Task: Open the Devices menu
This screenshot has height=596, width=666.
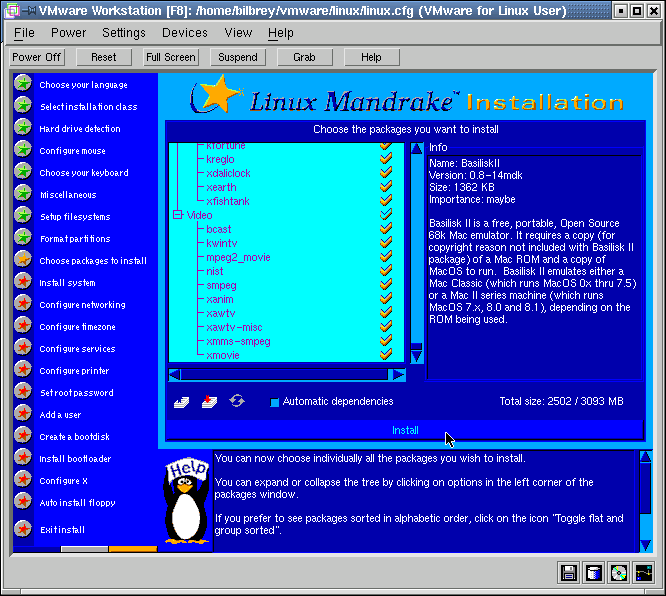Action: pyautogui.click(x=185, y=33)
